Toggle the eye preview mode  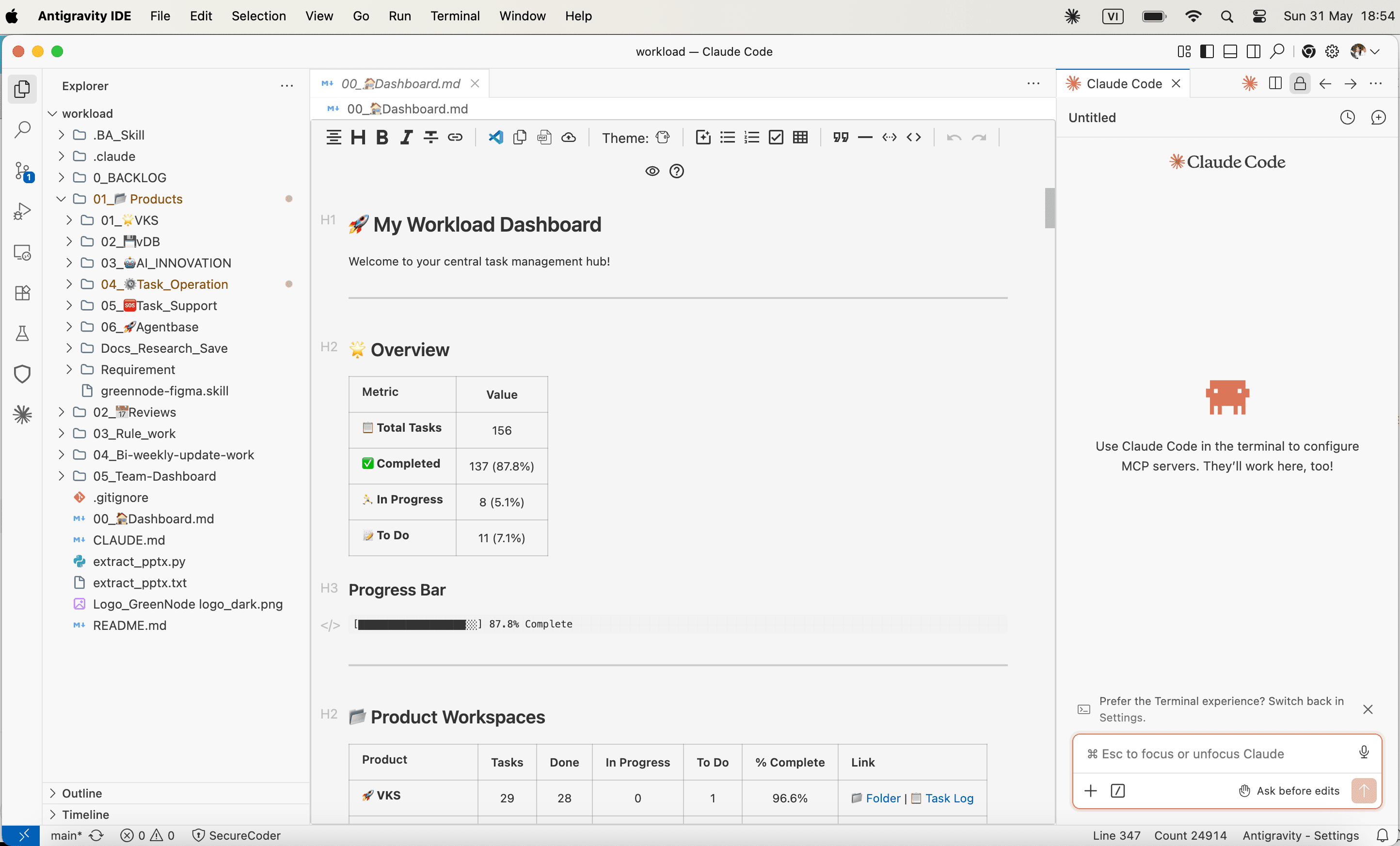pos(652,171)
